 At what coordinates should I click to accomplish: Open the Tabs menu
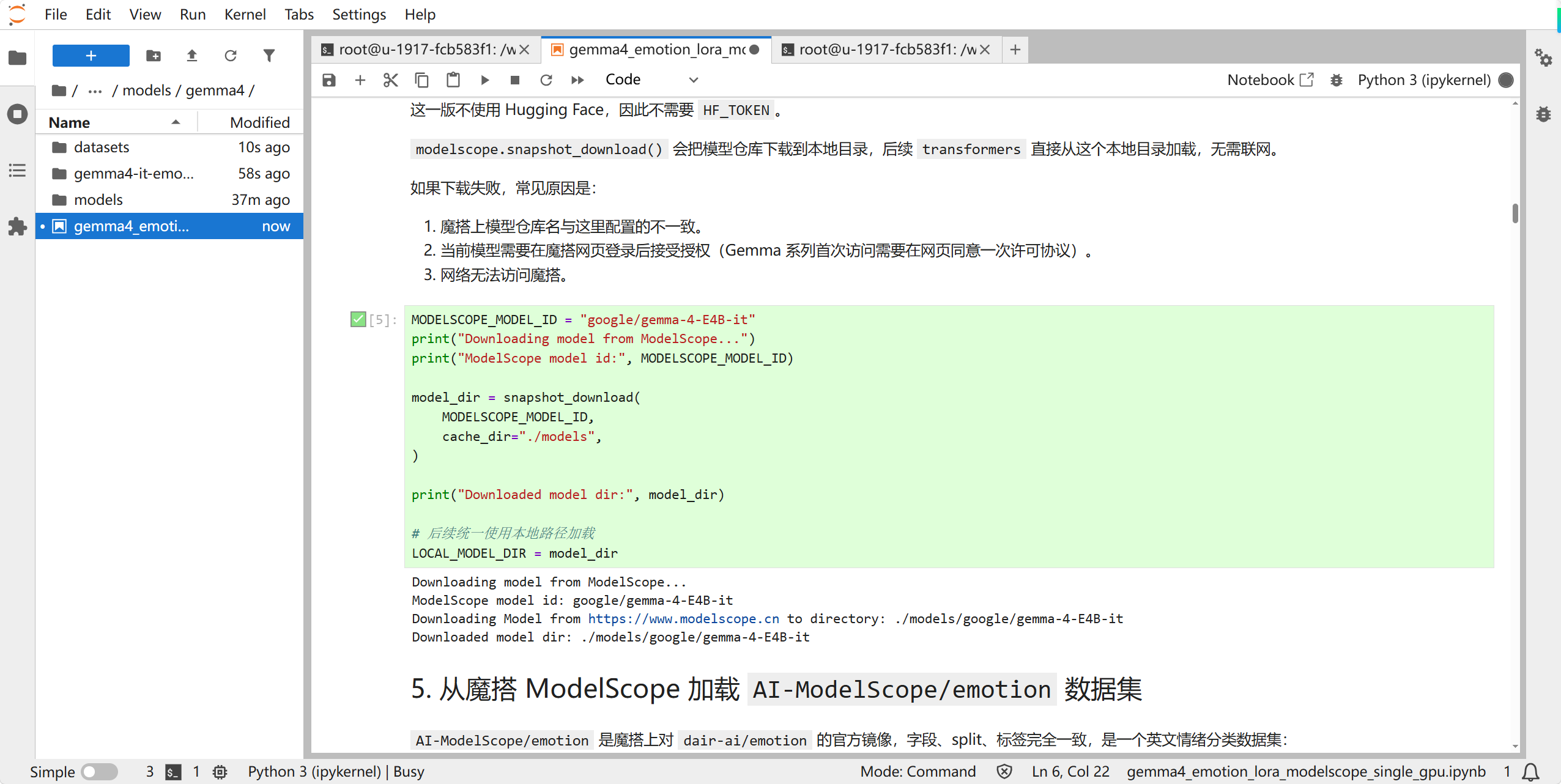[298, 14]
